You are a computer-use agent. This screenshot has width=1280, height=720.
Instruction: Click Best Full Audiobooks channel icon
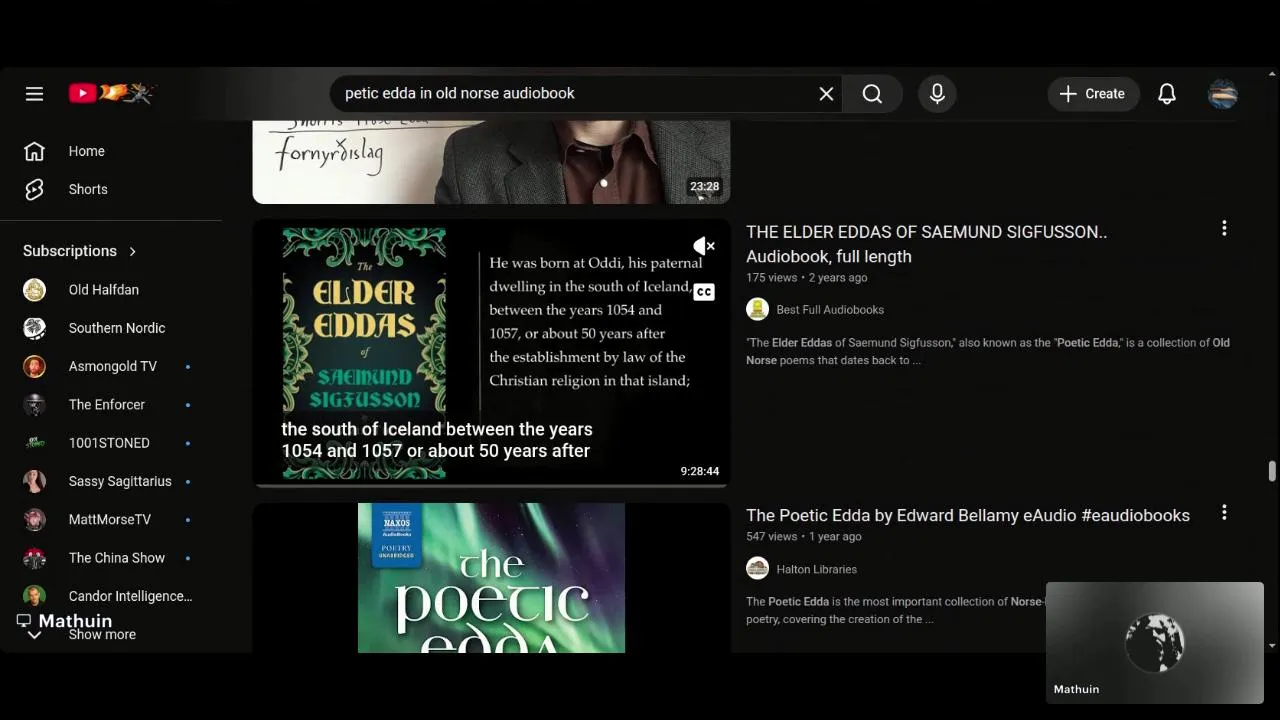(758, 310)
